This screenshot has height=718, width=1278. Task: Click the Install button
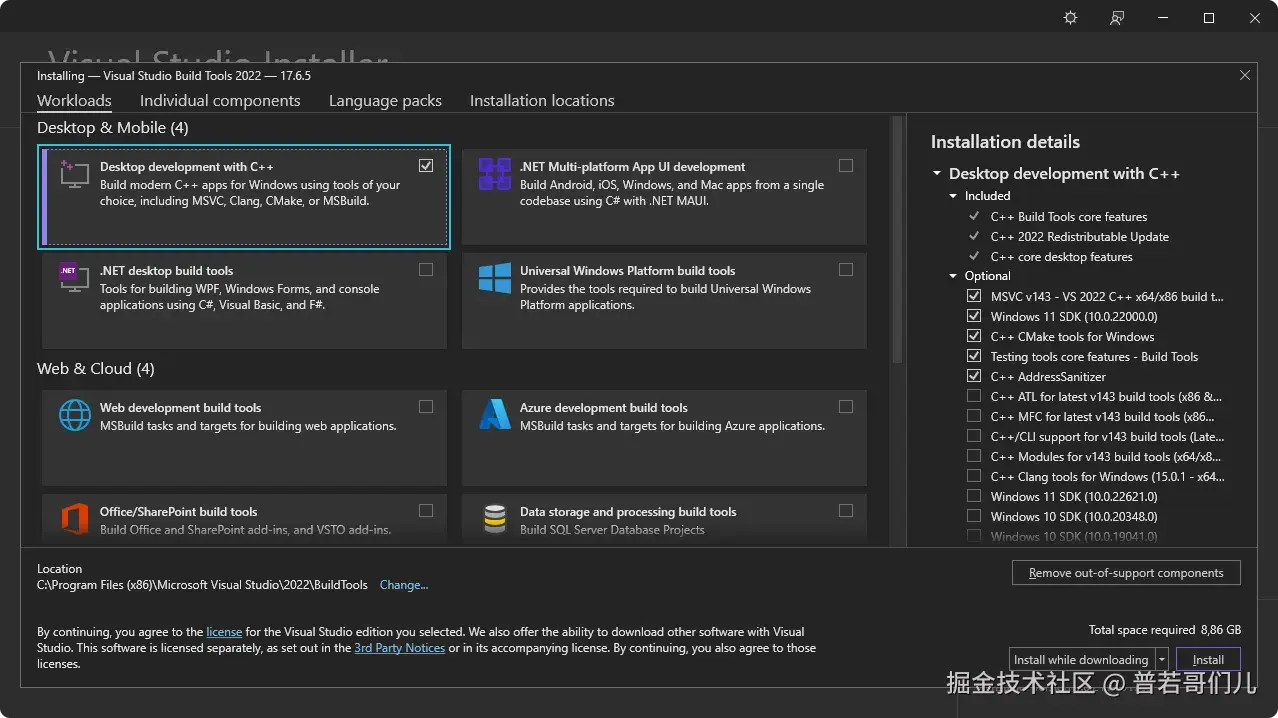click(1208, 660)
